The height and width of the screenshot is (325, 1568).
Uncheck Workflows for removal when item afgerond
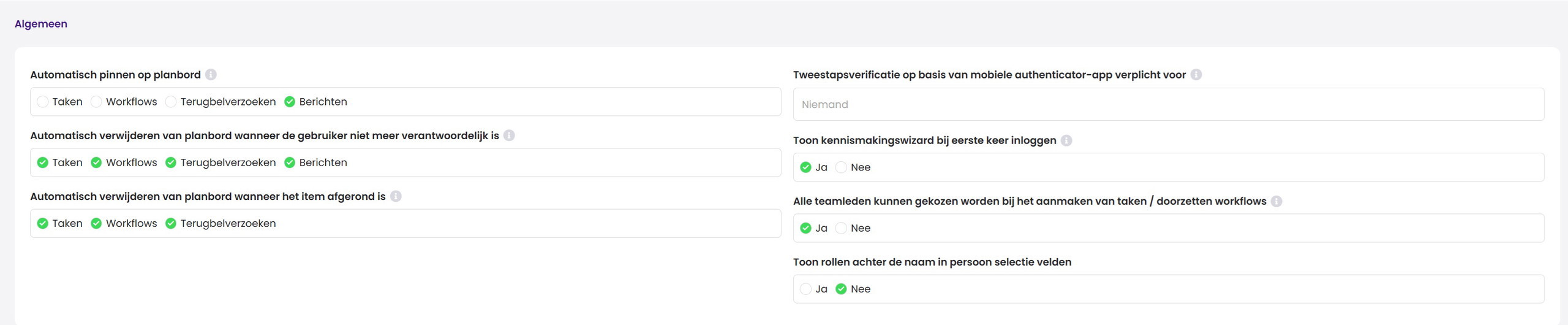[x=96, y=223]
